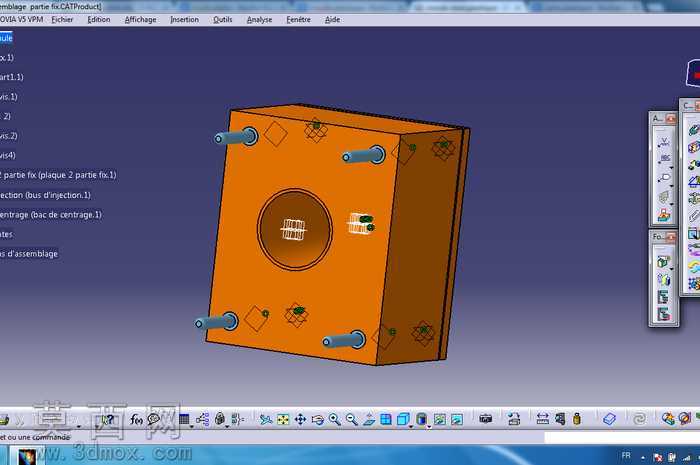The width and height of the screenshot is (700, 465).
Task: Open the Edition menu
Action: coord(99,20)
